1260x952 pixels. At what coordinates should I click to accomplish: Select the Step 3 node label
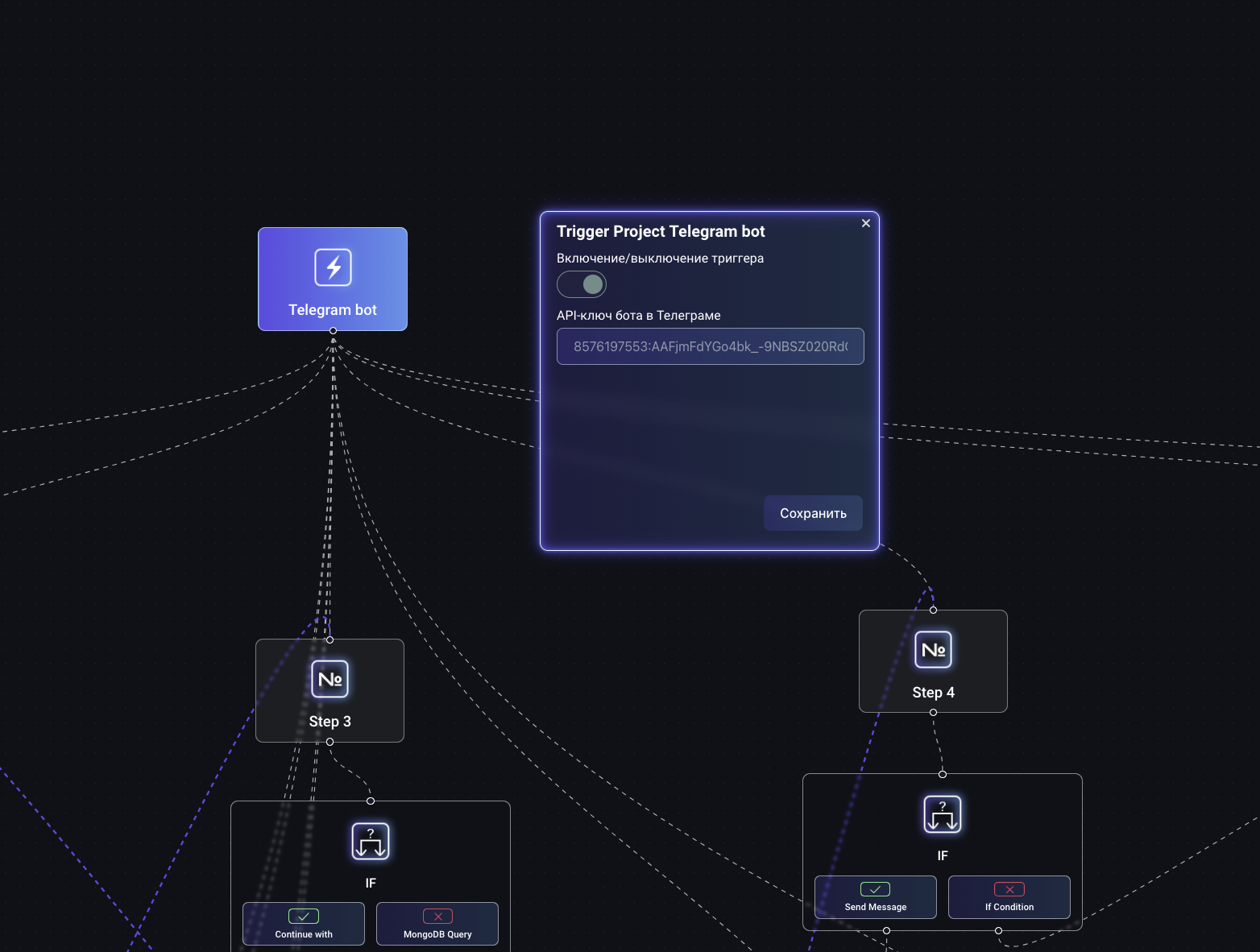330,722
